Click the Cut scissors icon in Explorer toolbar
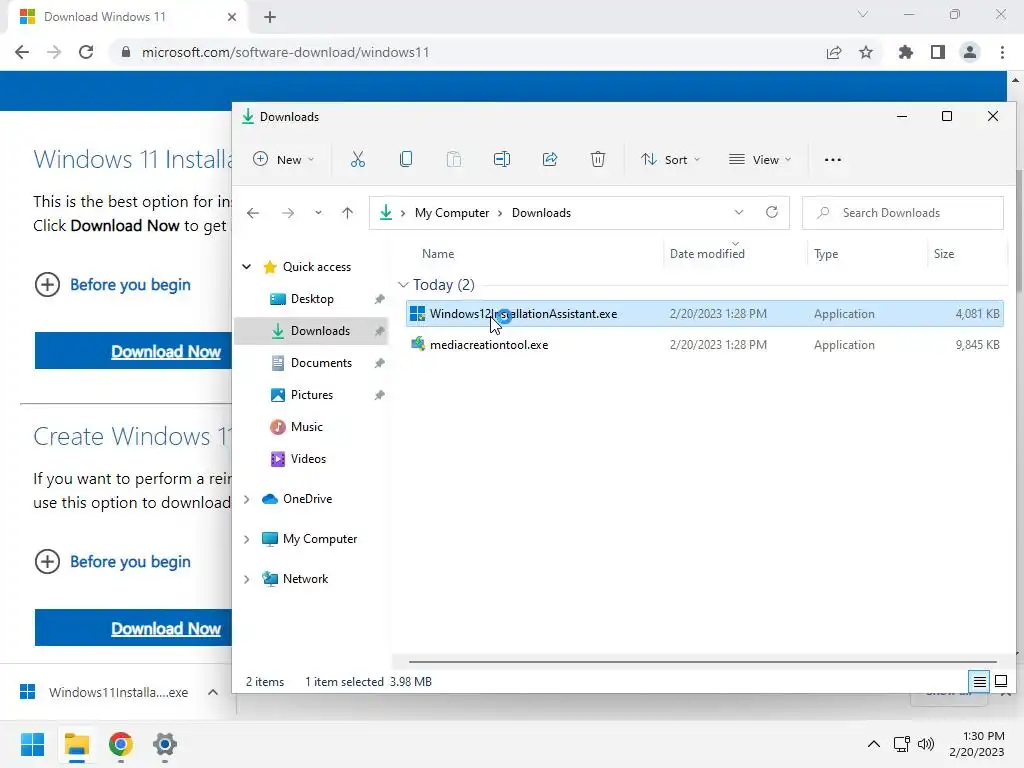Image resolution: width=1024 pixels, height=768 pixels. (x=357, y=159)
